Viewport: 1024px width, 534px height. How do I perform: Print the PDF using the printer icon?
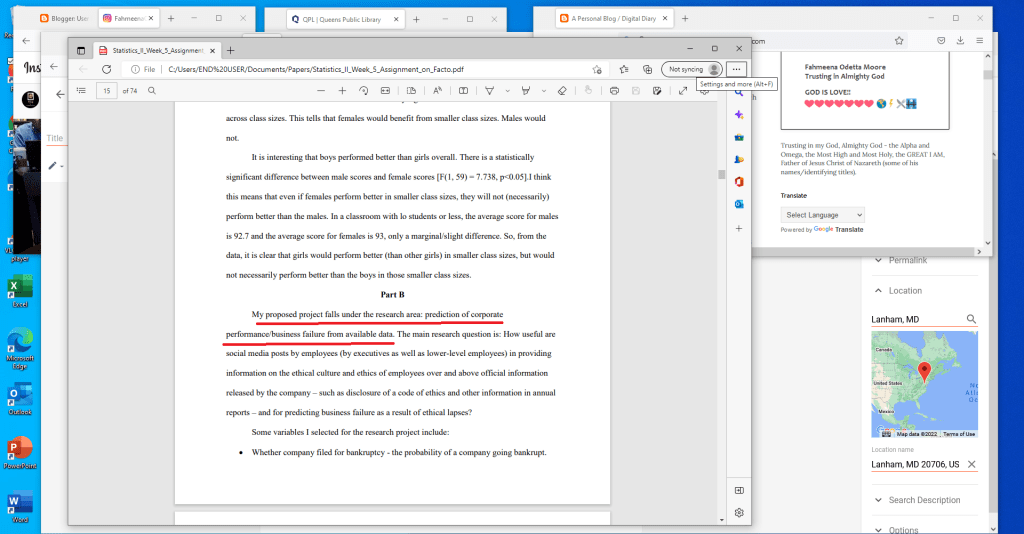coord(614,90)
